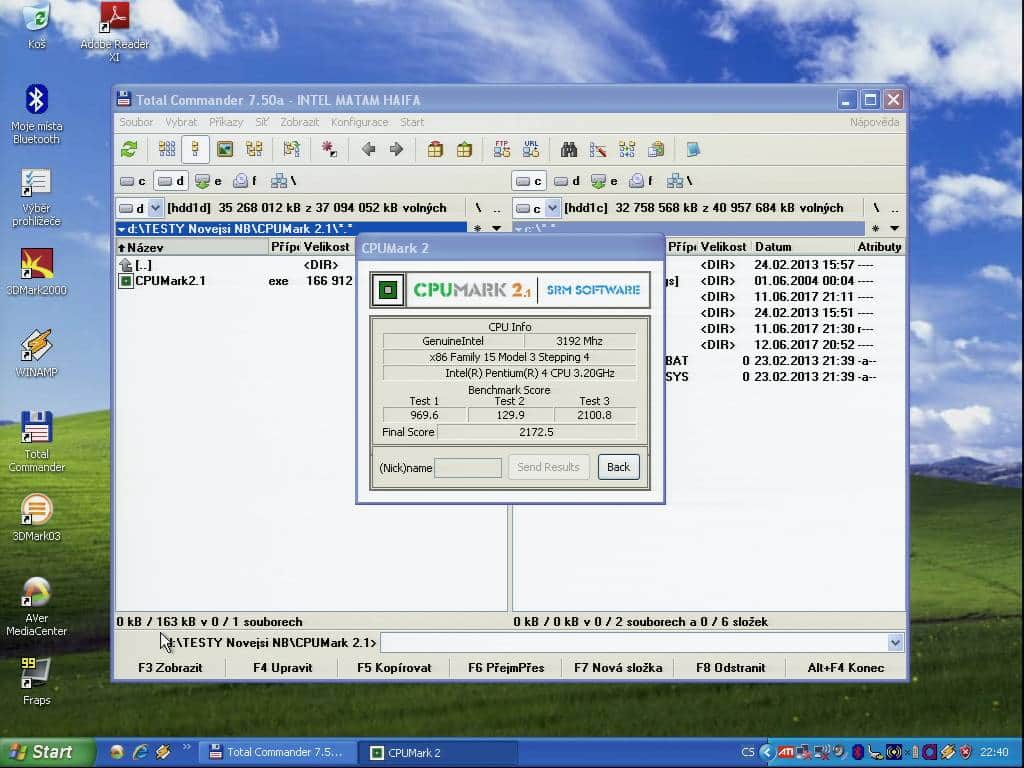Select the full file details view icon
This screenshot has width=1024, height=768.
pyautogui.click(x=195, y=150)
